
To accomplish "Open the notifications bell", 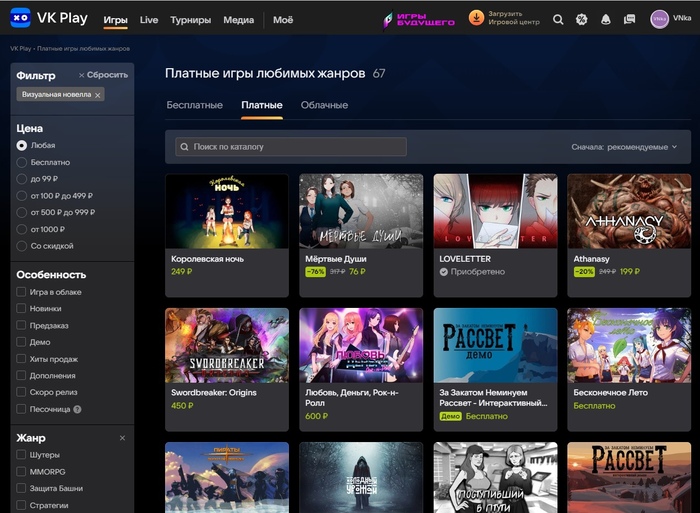I will (x=605, y=19).
